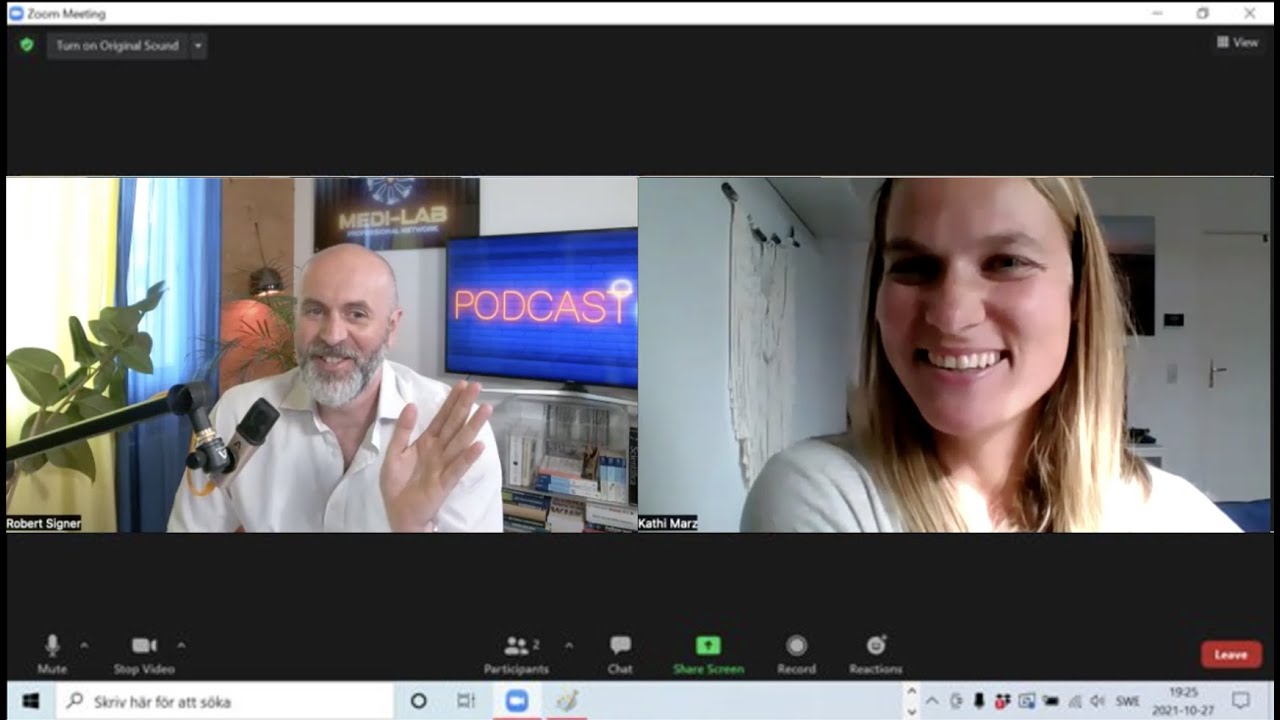Click the green Share Screen icon
This screenshot has width=1280, height=720.
[708, 646]
